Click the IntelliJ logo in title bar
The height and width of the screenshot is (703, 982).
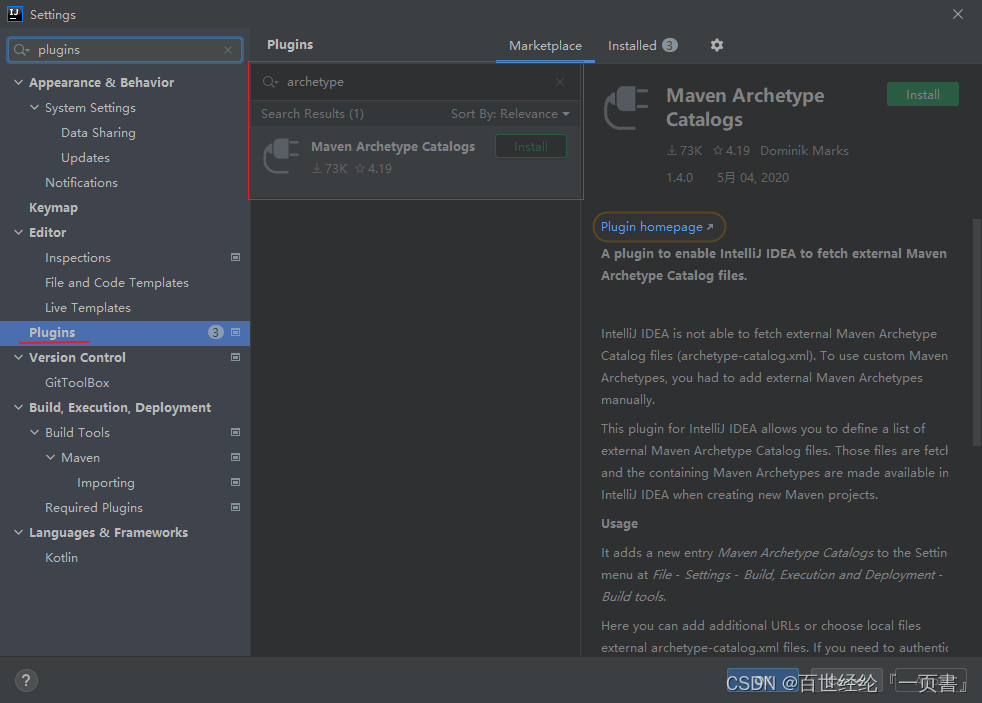(14, 14)
